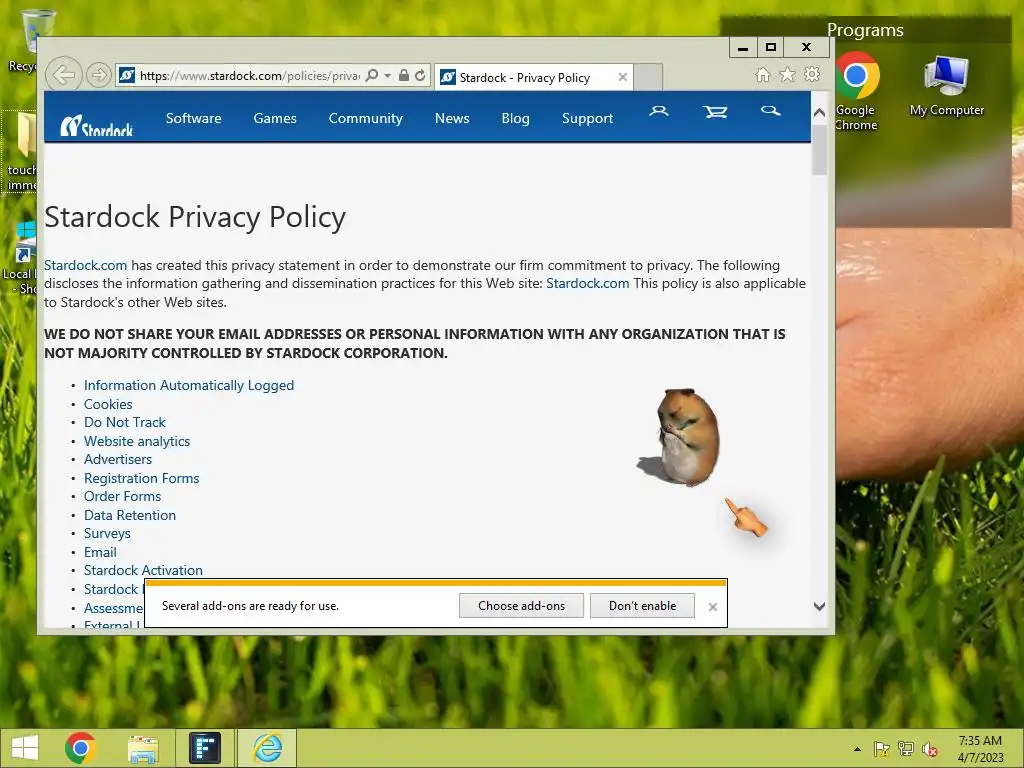Viewport: 1024px width, 768px height.
Task: Open the Do Not Track link
Action: point(125,423)
